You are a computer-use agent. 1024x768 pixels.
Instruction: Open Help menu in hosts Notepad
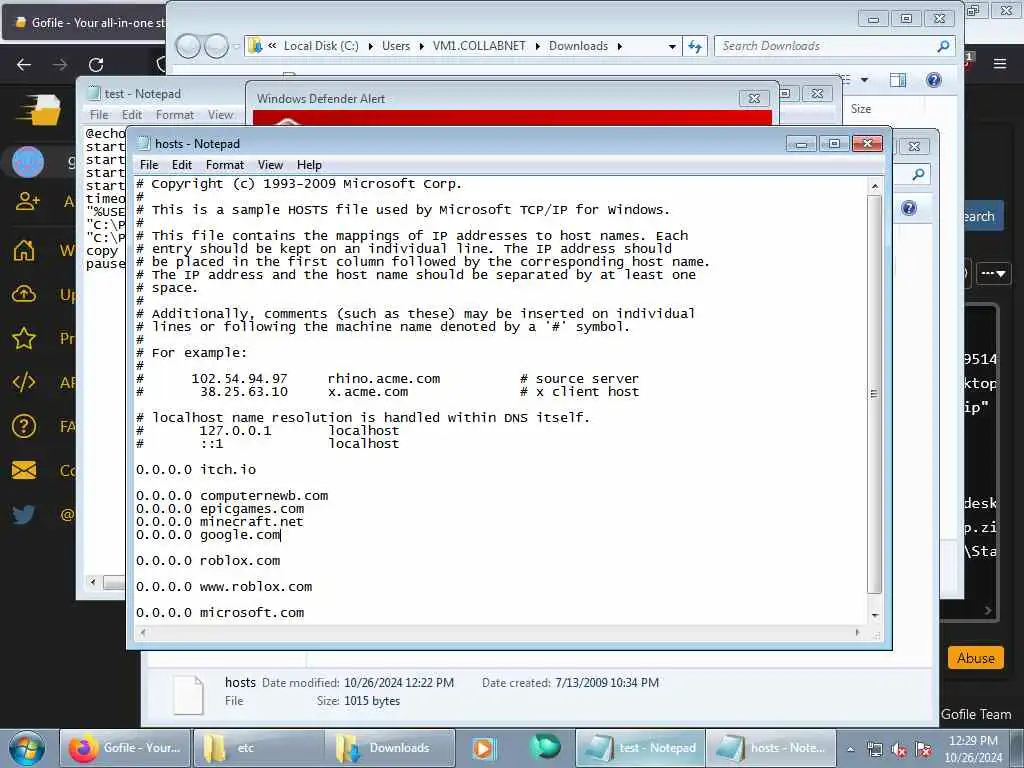(x=309, y=165)
